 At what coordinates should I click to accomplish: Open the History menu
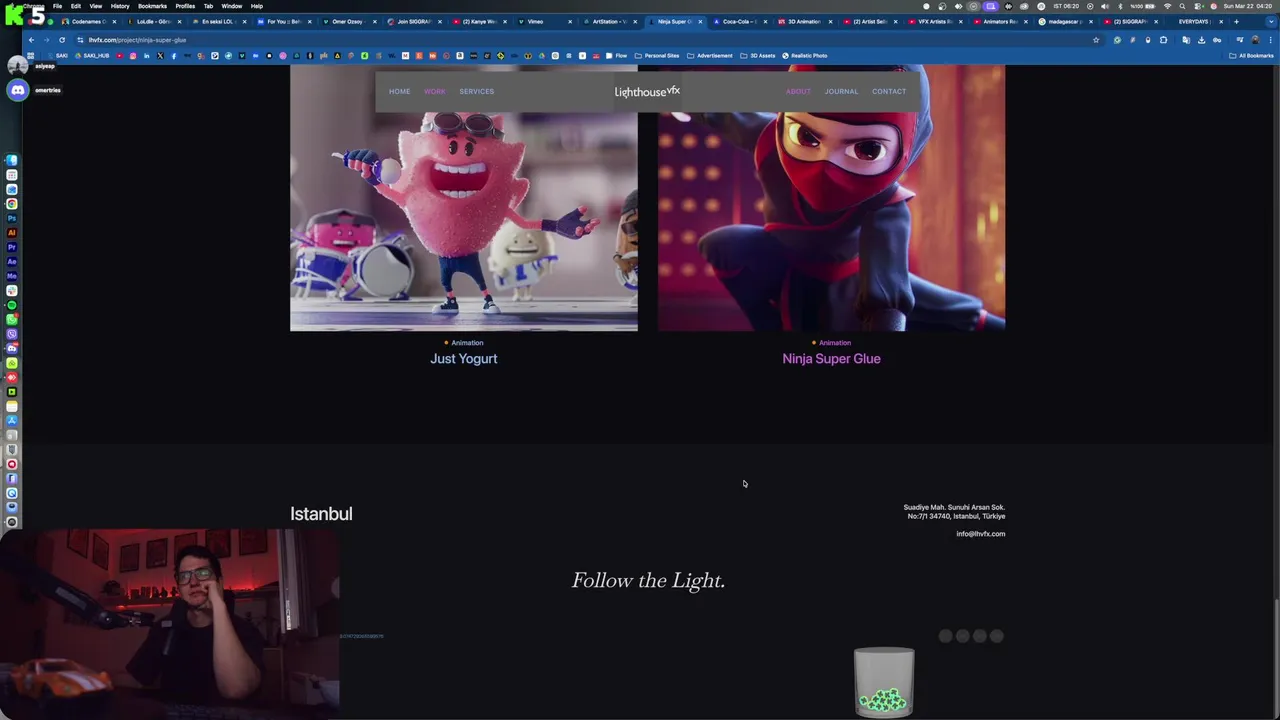click(120, 6)
